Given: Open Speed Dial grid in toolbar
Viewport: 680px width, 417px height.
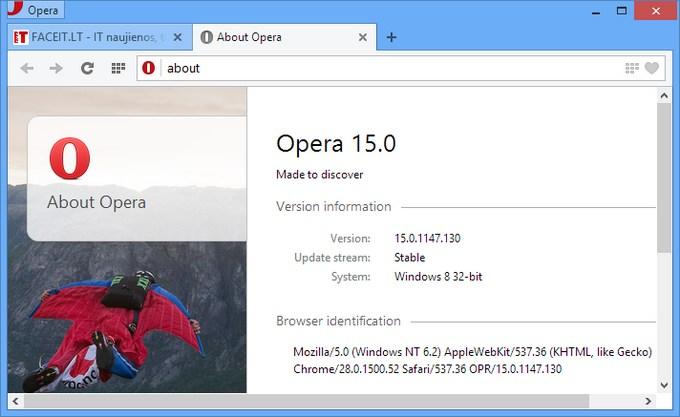Looking at the screenshot, I should (118, 68).
